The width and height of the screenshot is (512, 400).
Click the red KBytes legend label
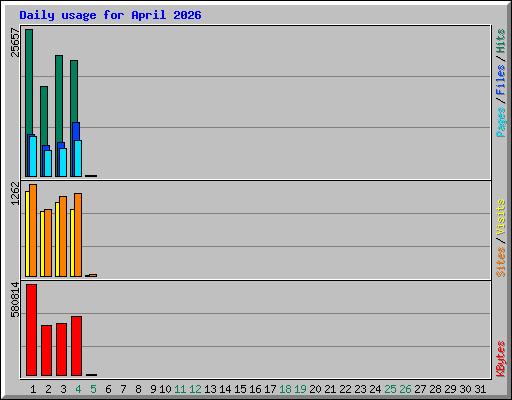pos(500,359)
